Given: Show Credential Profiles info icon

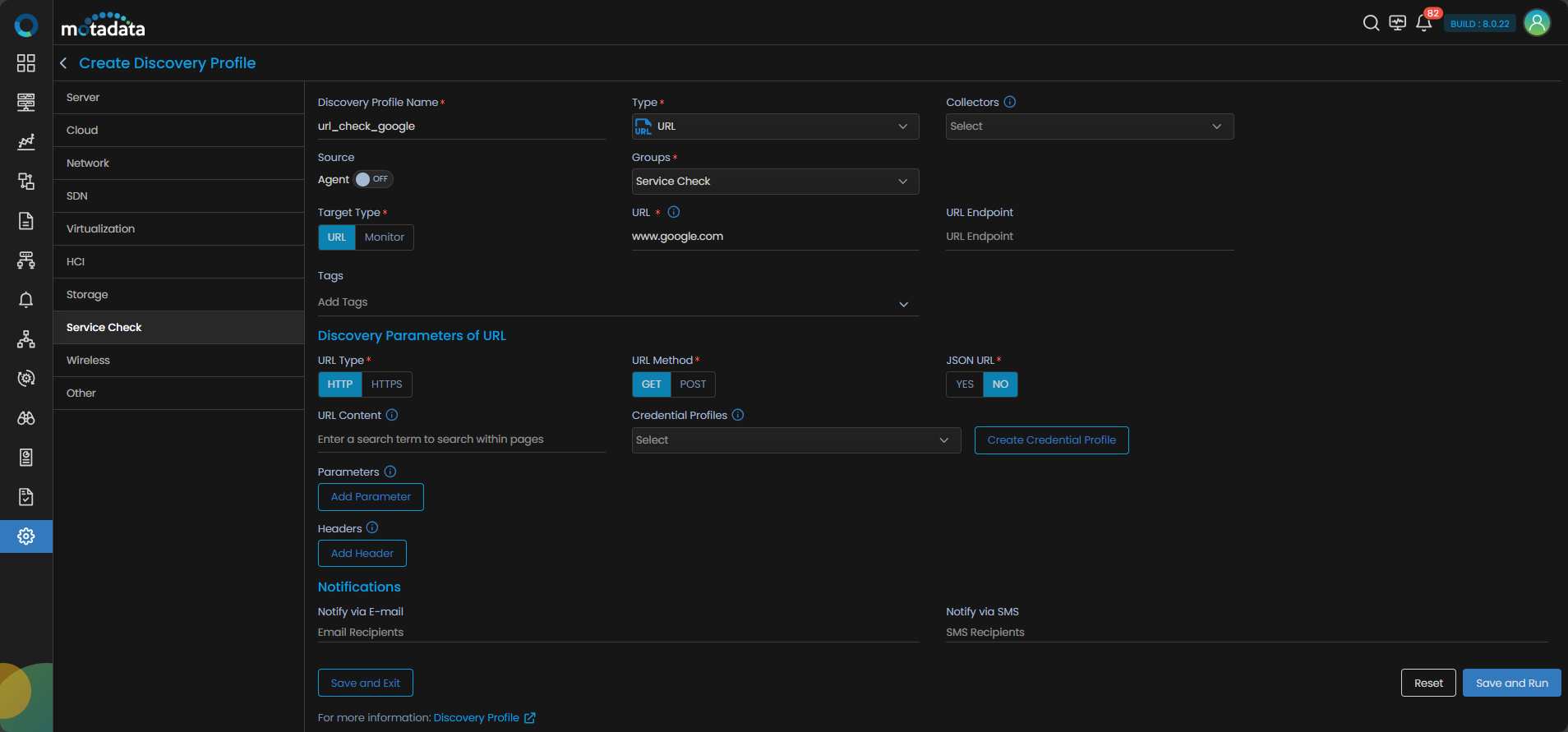Looking at the screenshot, I should (738, 415).
